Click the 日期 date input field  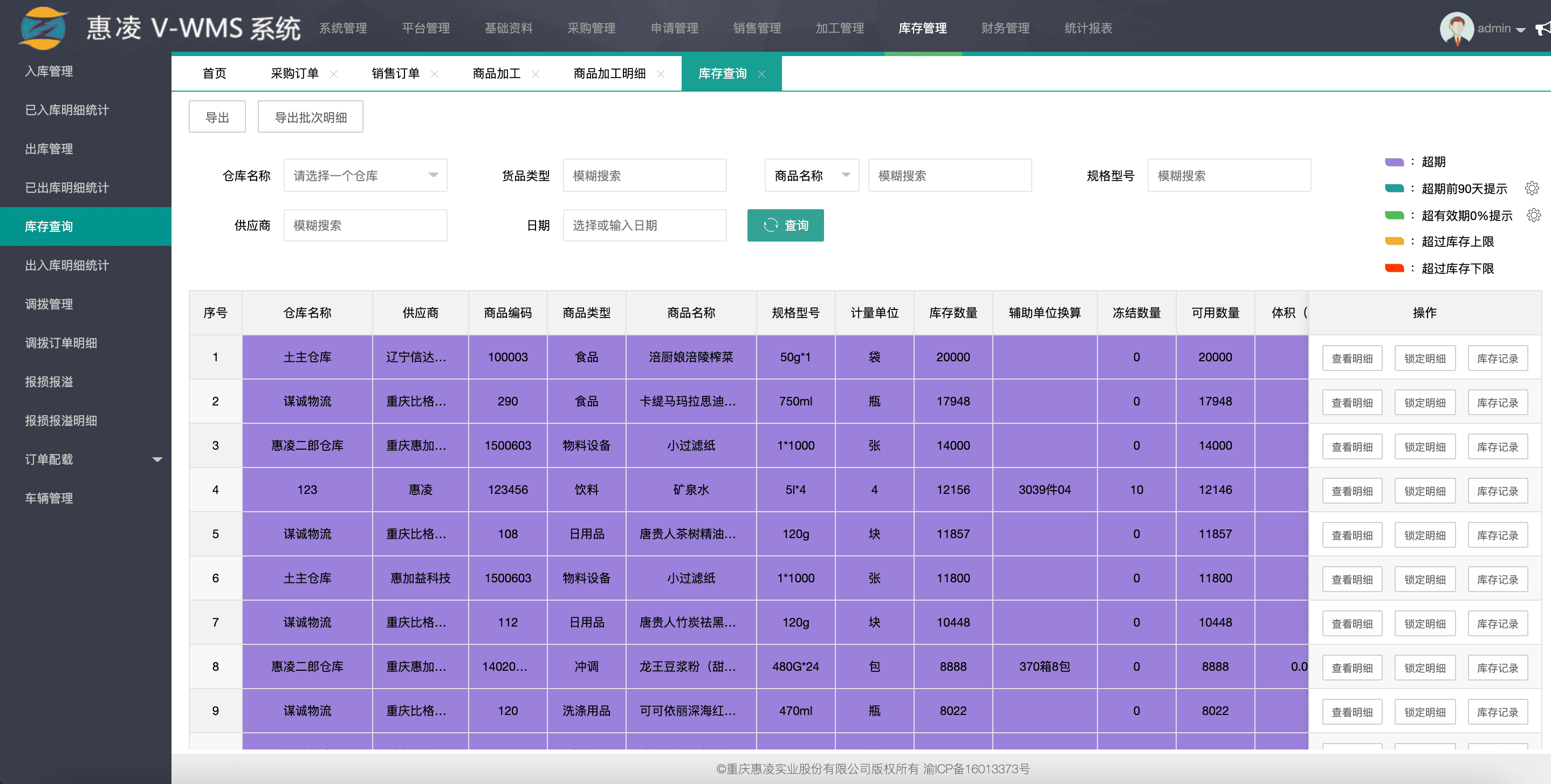click(x=644, y=225)
